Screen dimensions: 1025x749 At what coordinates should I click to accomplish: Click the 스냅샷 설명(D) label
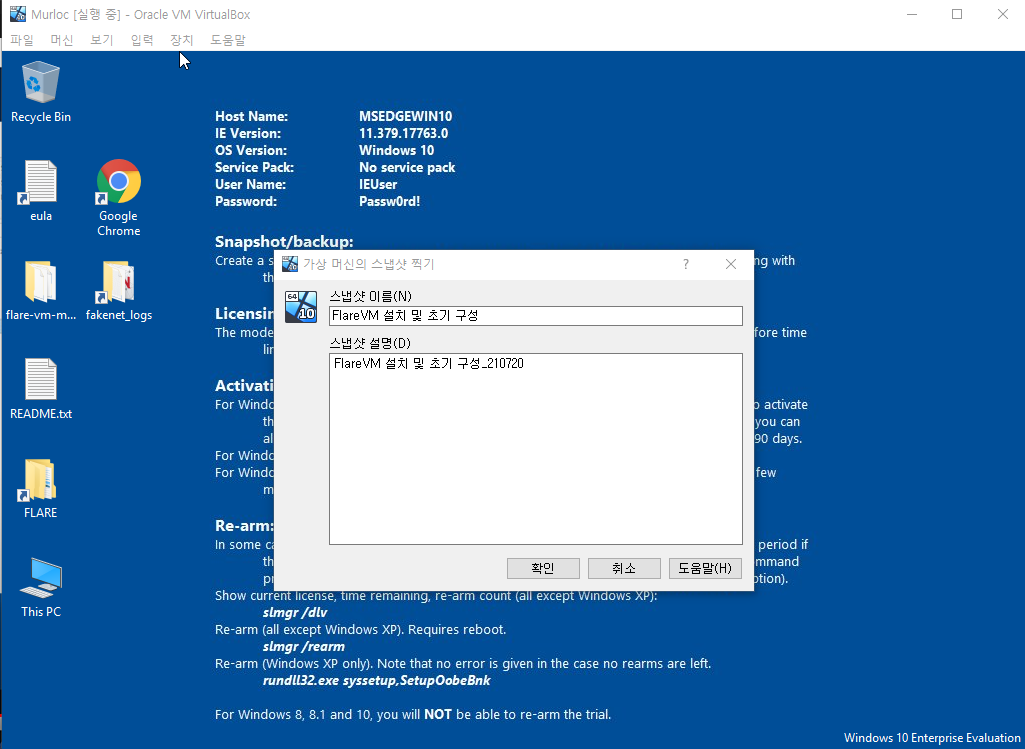point(370,343)
